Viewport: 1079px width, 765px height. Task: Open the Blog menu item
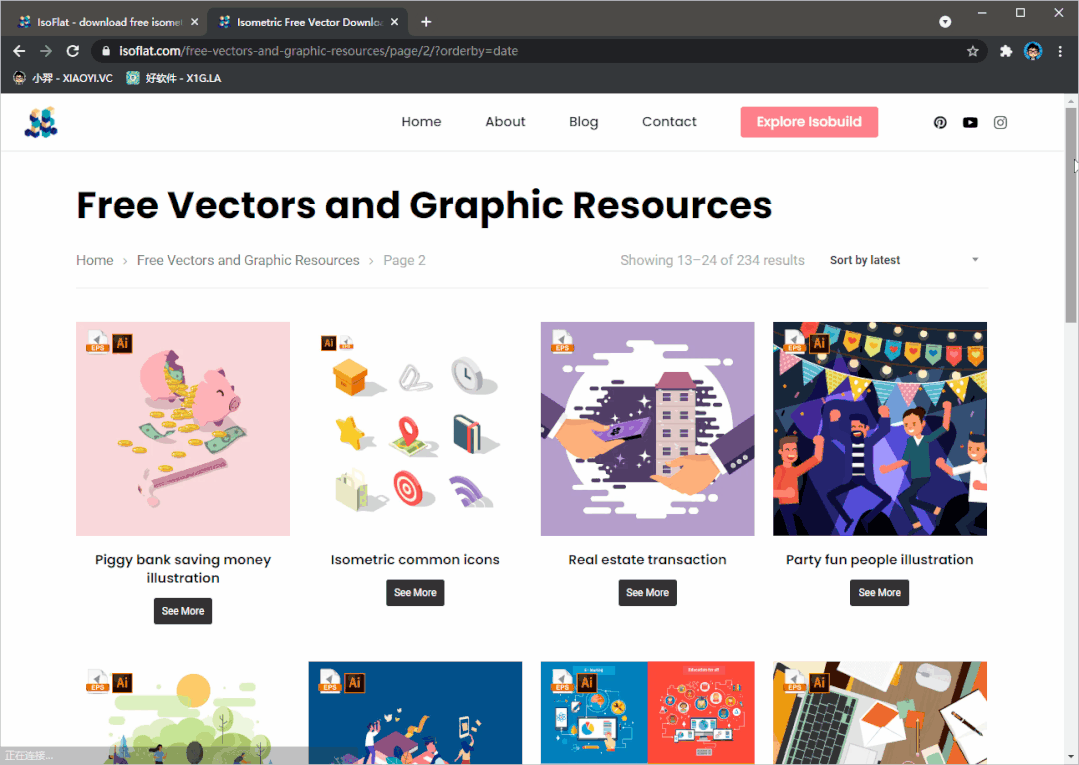coord(584,122)
